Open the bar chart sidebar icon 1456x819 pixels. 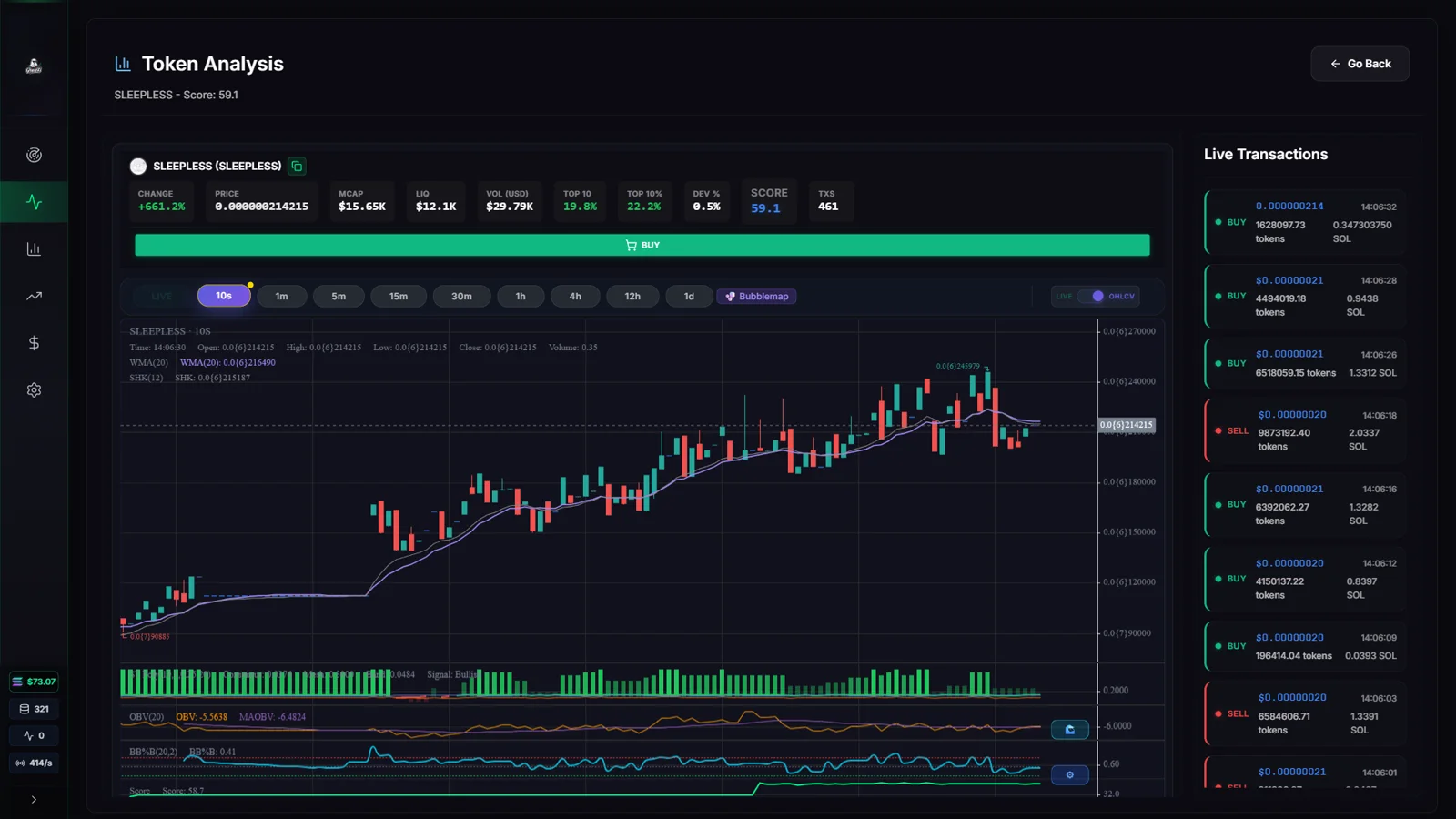pos(34,249)
